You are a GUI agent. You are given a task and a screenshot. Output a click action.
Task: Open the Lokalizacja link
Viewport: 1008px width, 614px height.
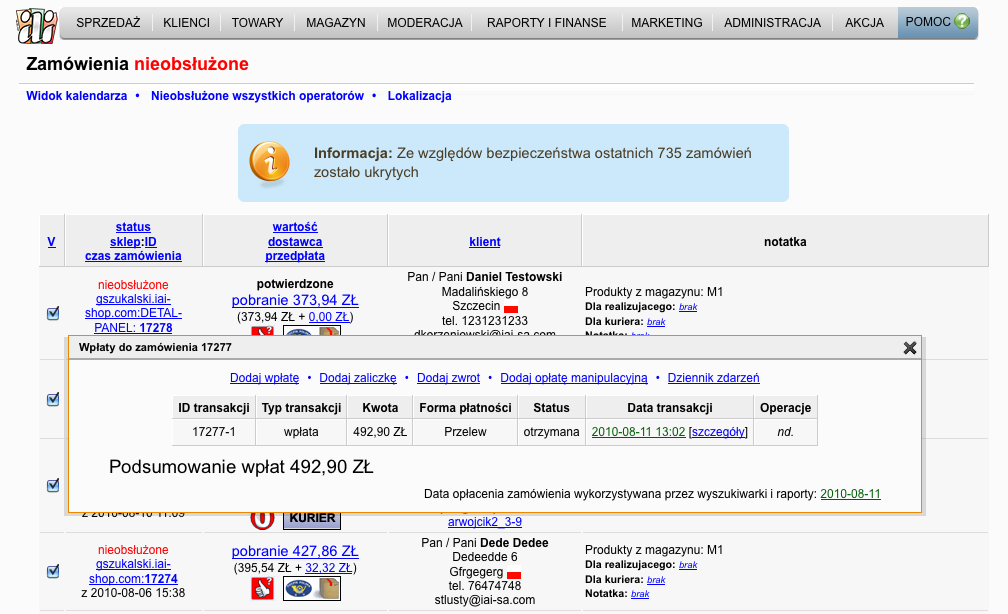[x=419, y=96]
